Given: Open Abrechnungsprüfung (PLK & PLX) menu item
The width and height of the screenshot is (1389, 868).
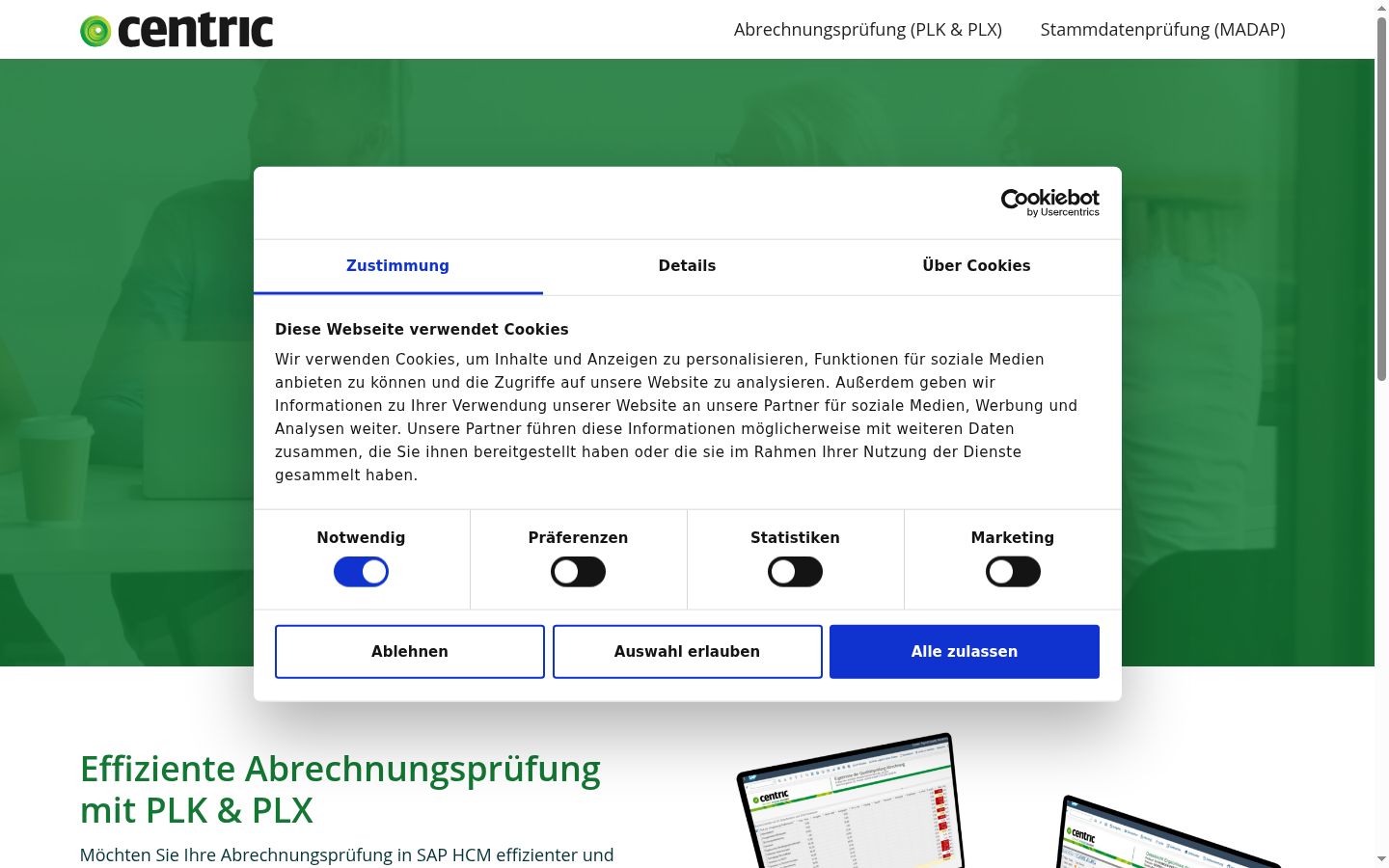Looking at the screenshot, I should coord(868,30).
